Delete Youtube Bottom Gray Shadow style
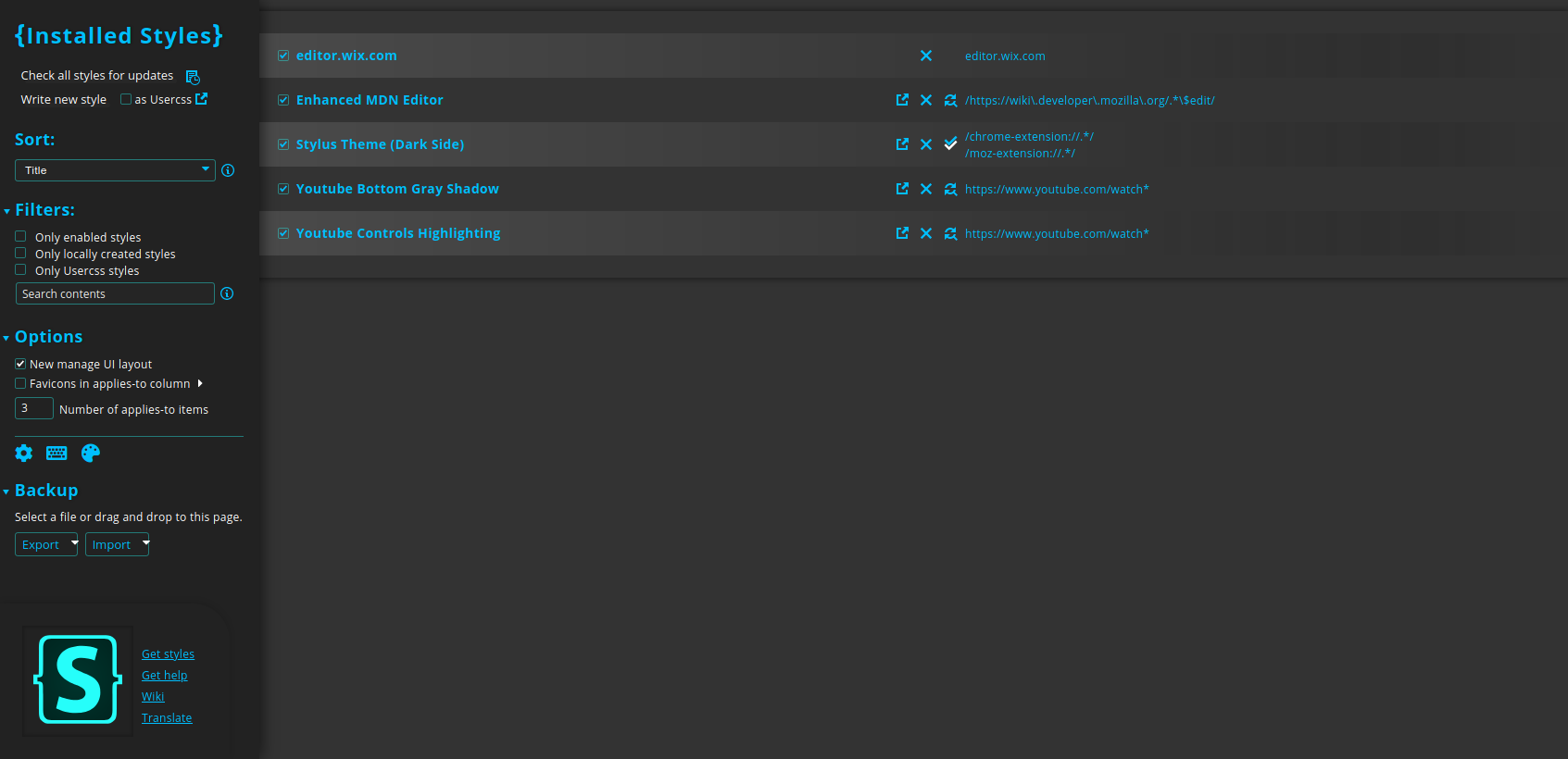Image resolution: width=1568 pixels, height=759 pixels. click(x=926, y=189)
